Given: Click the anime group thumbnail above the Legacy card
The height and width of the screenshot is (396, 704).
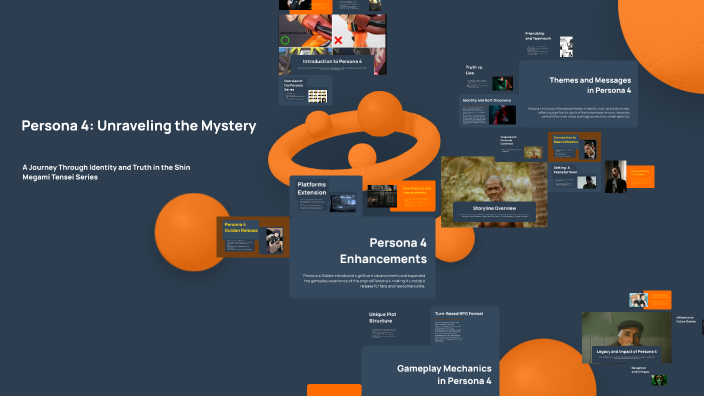Looking at the screenshot, I should pyautogui.click(x=638, y=300).
